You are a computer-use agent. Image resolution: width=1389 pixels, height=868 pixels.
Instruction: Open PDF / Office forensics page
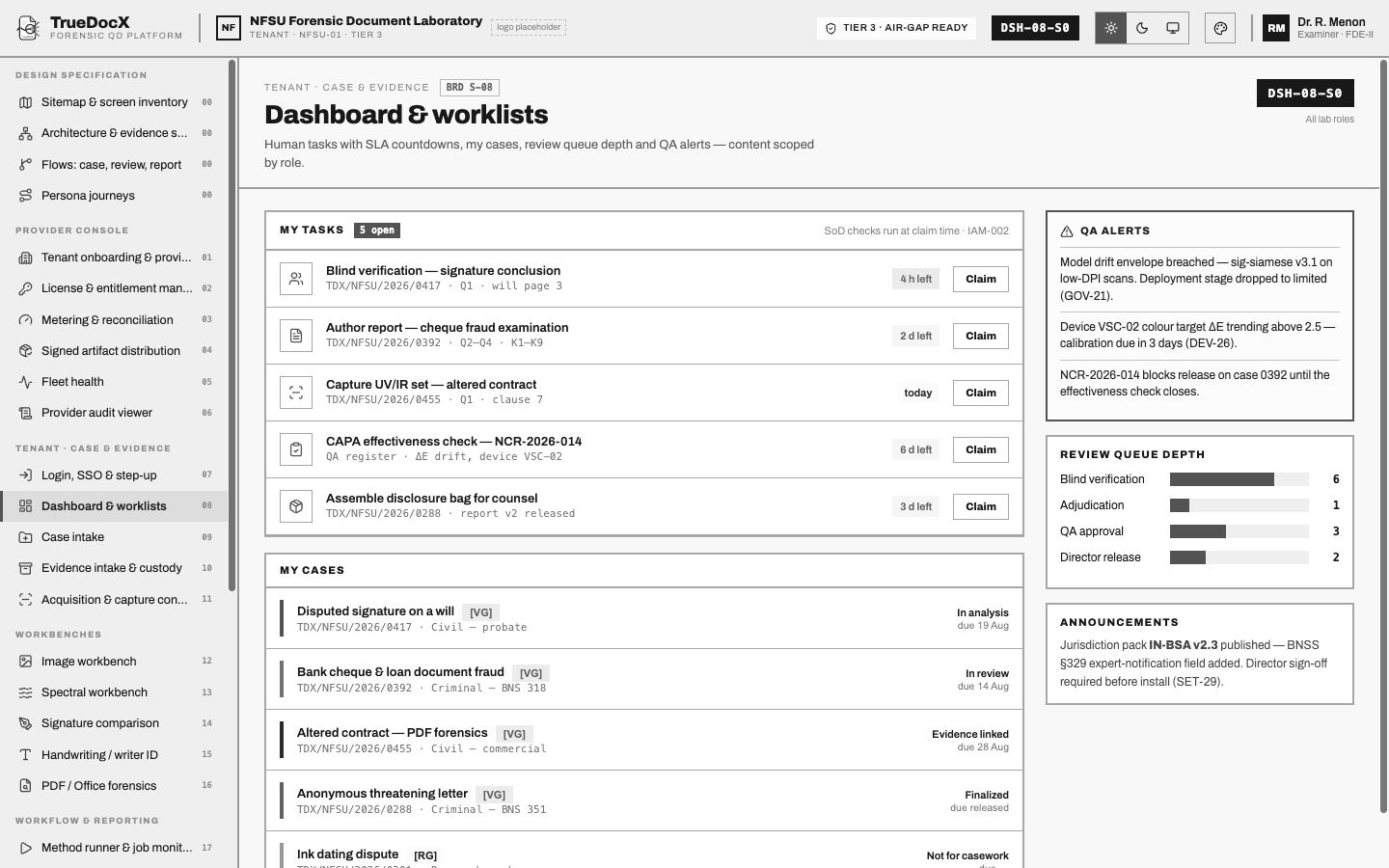(x=114, y=786)
